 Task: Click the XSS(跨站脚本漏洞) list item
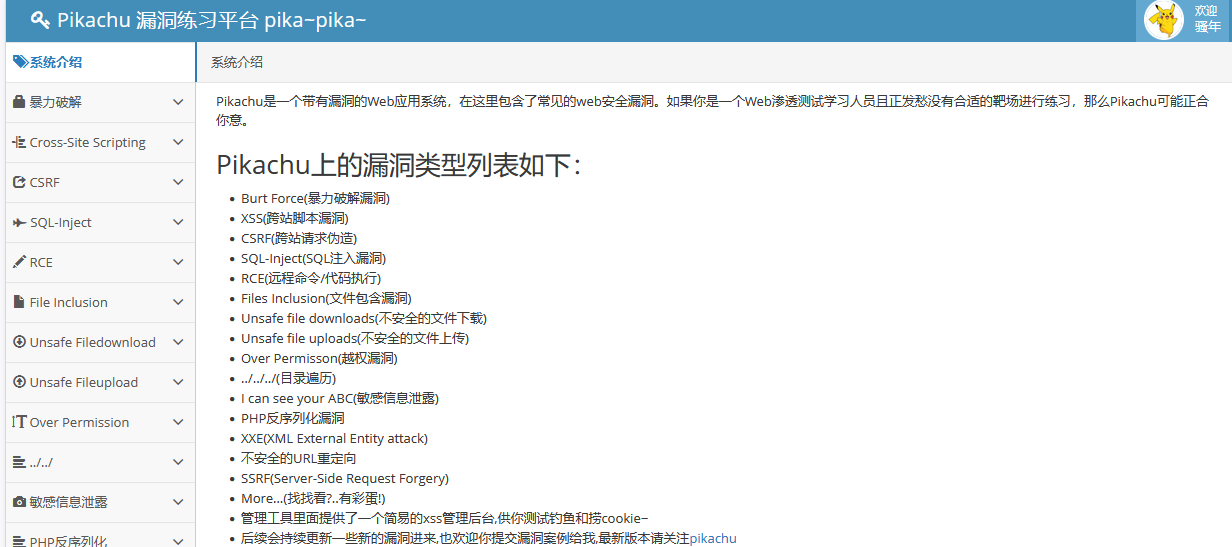click(x=295, y=218)
